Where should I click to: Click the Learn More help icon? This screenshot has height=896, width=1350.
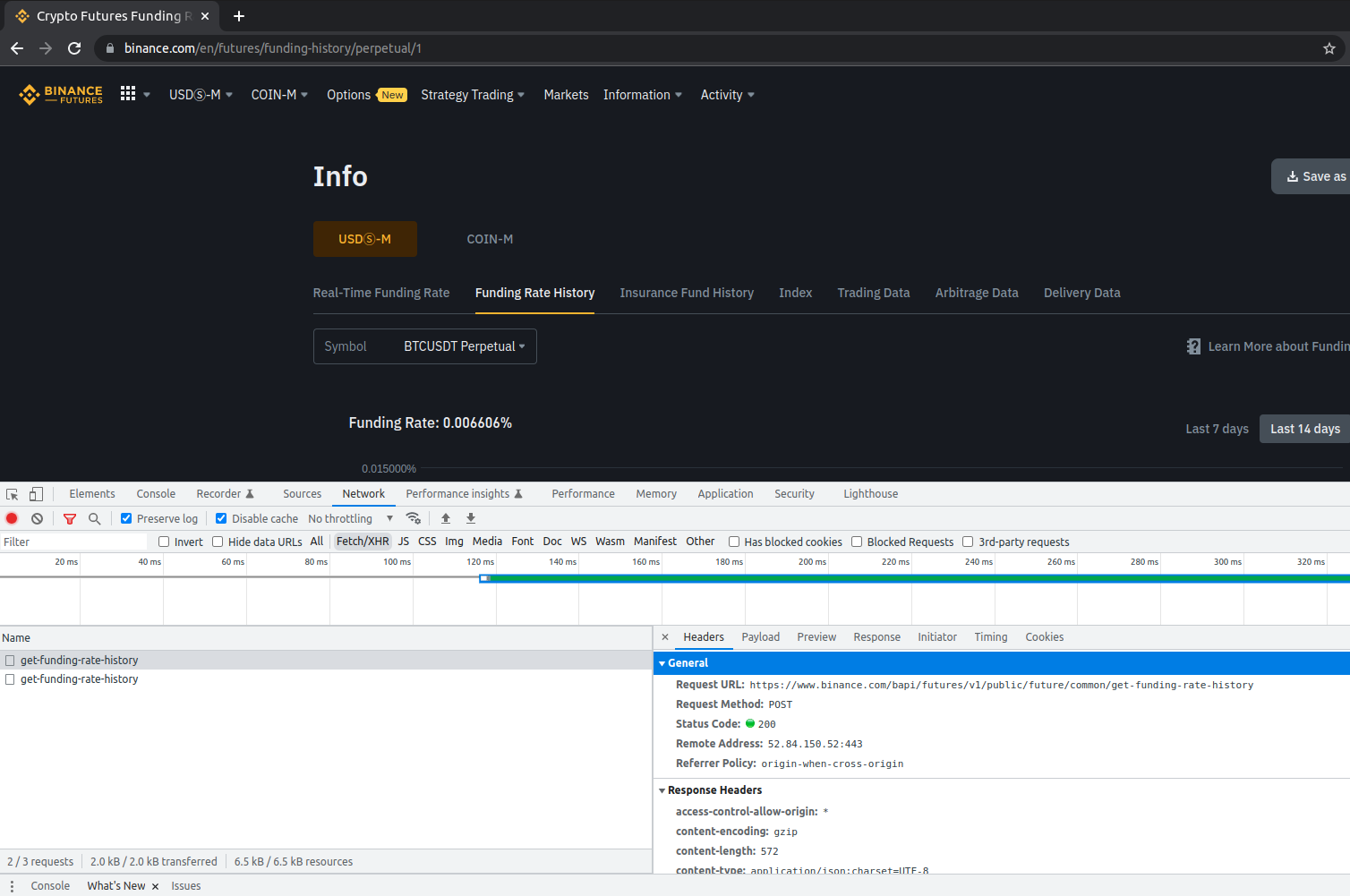pyautogui.click(x=1193, y=346)
